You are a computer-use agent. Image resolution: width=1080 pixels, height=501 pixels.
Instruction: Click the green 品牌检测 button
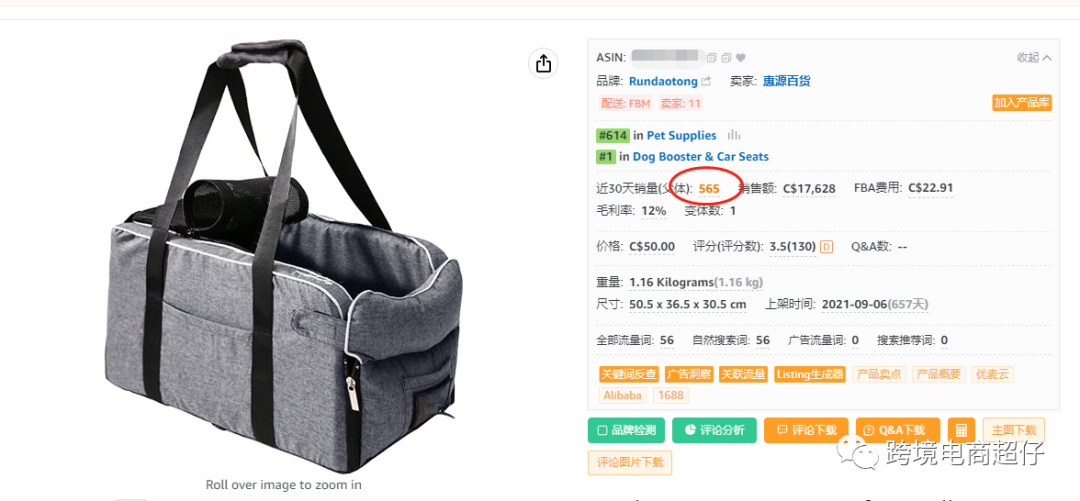pyautogui.click(x=626, y=430)
